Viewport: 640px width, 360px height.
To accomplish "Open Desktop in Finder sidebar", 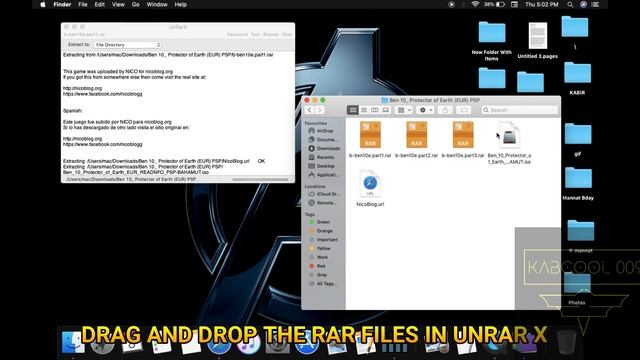I will [x=322, y=166].
